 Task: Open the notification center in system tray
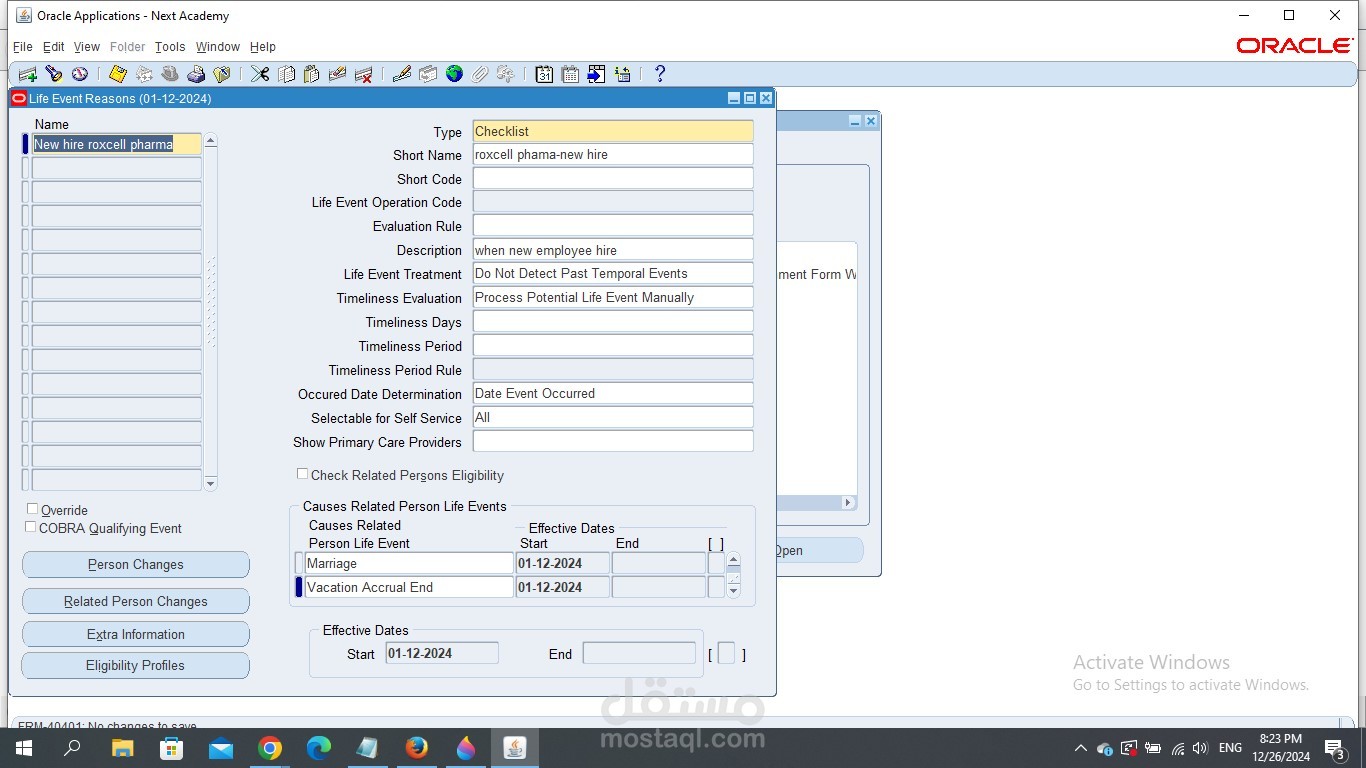(1334, 747)
